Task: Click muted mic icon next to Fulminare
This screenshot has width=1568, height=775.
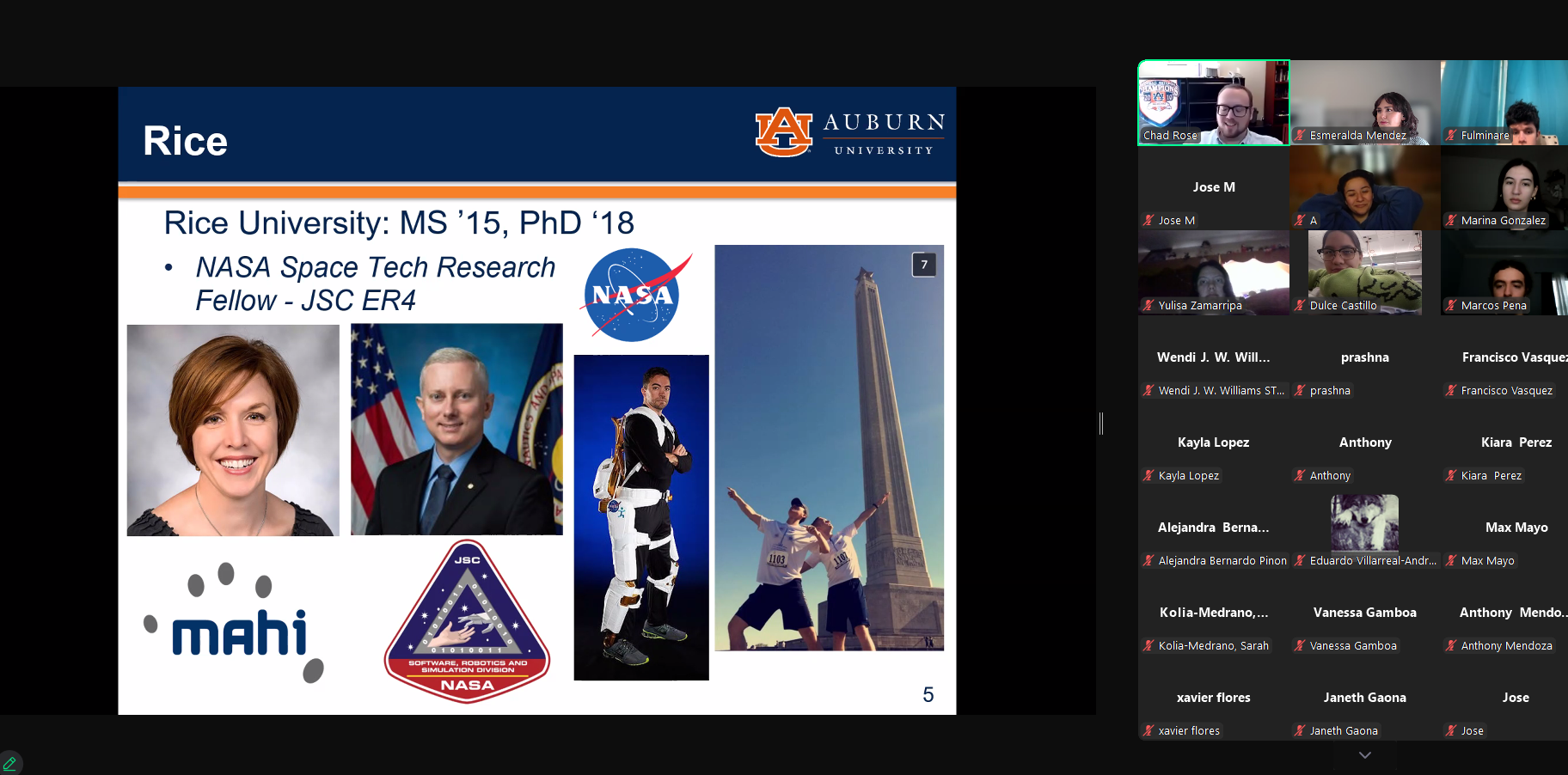Action: pyautogui.click(x=1451, y=136)
